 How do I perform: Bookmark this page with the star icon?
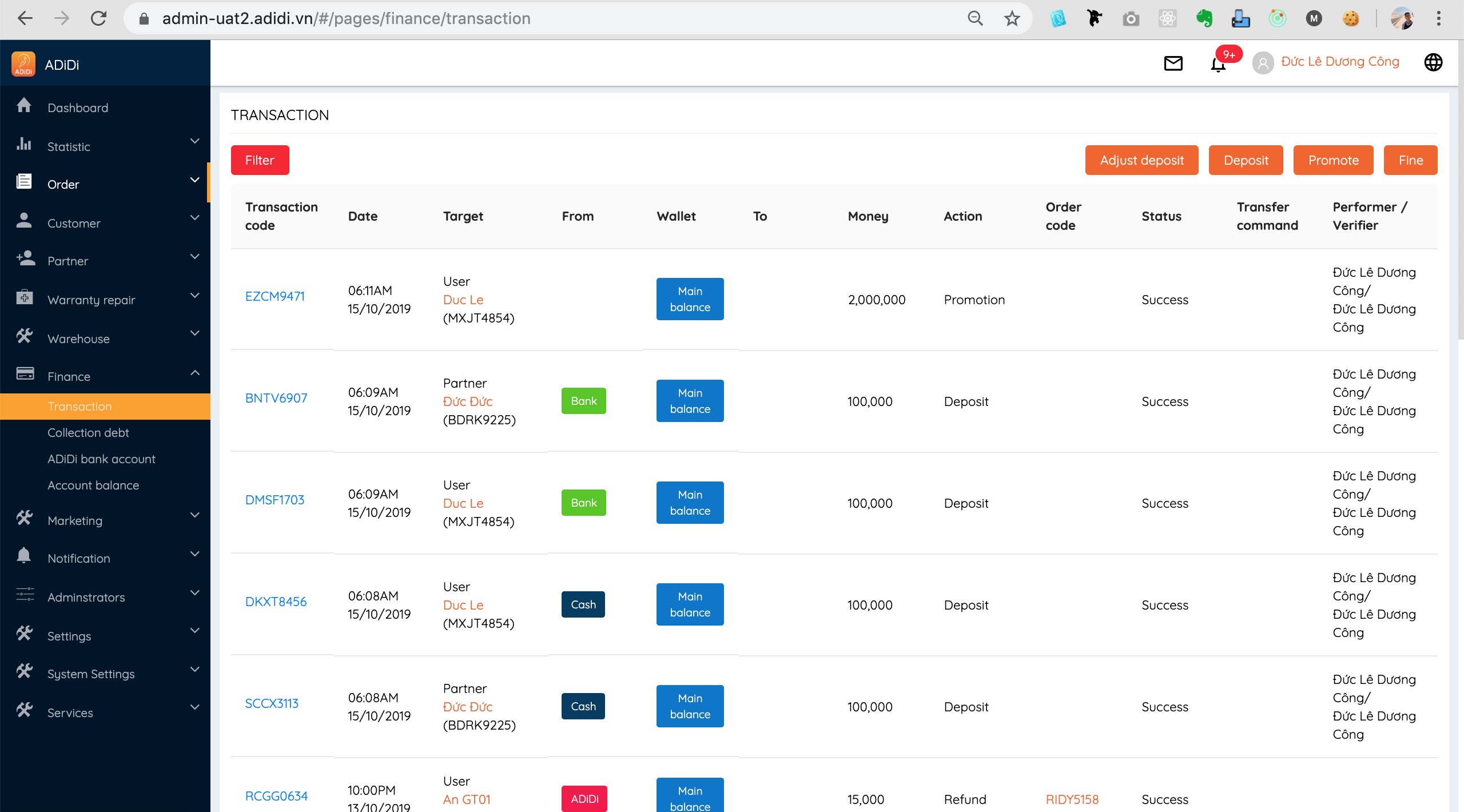pos(1012,19)
